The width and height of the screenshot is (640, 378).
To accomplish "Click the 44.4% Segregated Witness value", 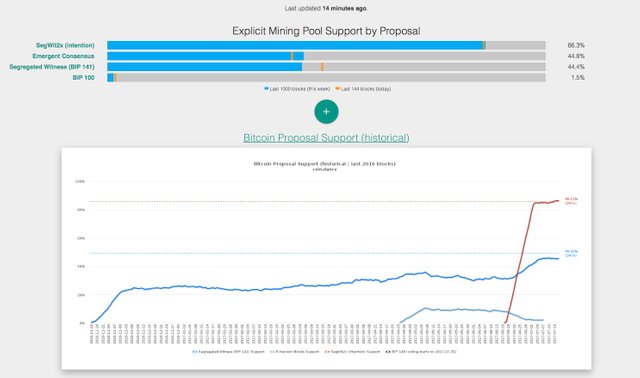I will click(576, 67).
